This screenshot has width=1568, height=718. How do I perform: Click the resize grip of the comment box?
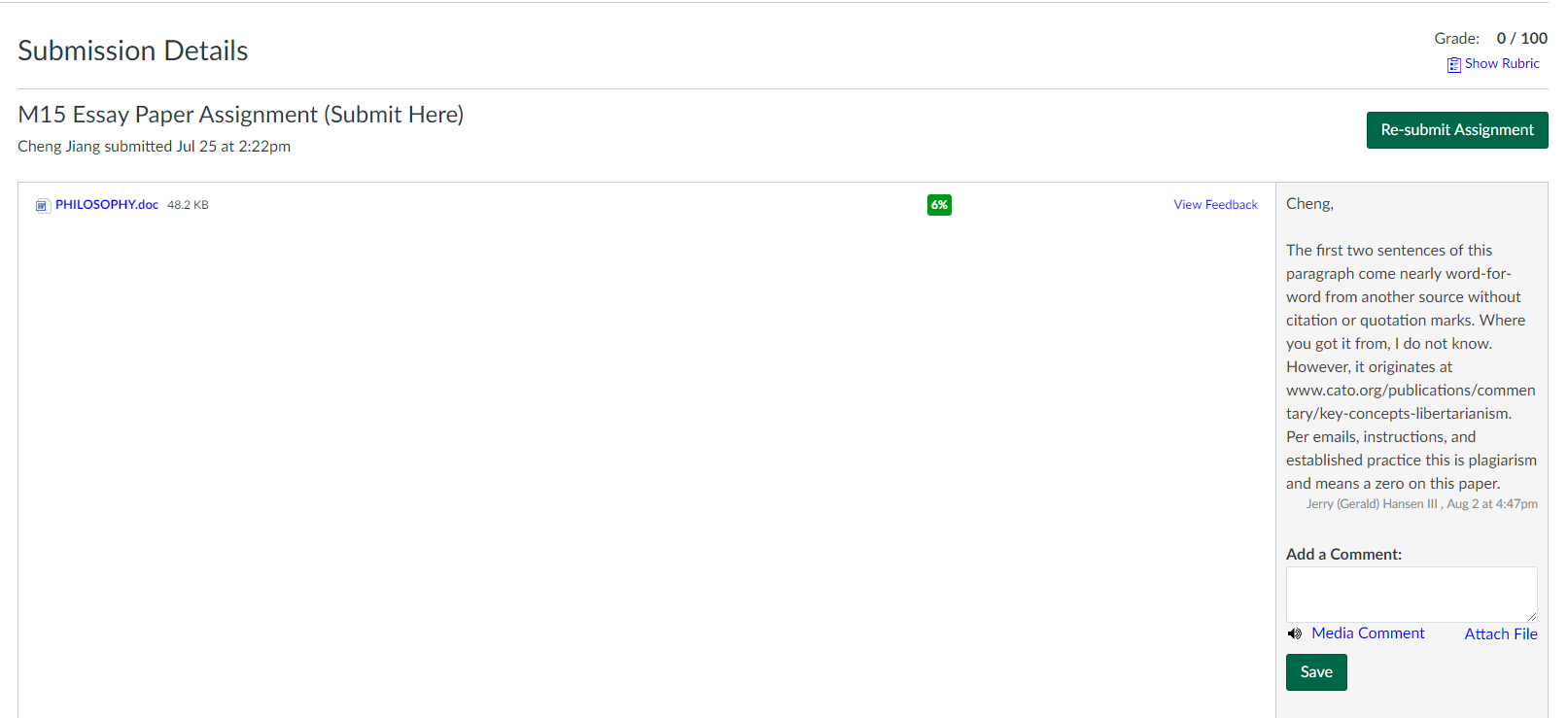[1531, 616]
